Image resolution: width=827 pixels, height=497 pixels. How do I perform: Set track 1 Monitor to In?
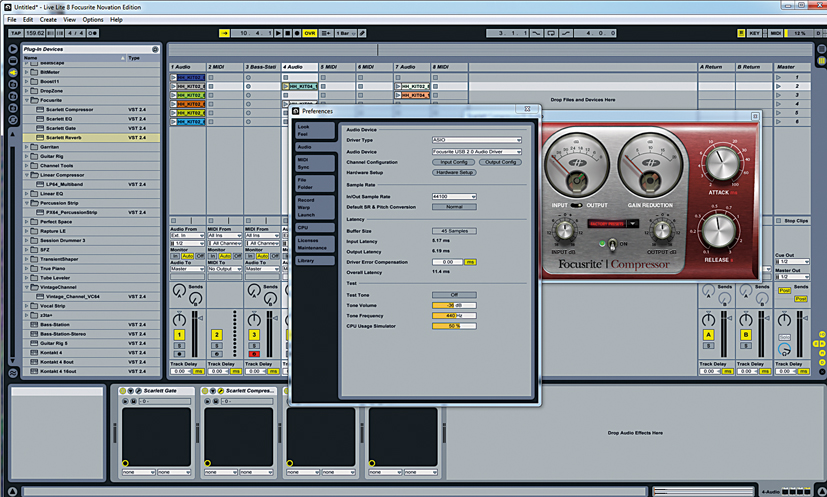click(175, 256)
